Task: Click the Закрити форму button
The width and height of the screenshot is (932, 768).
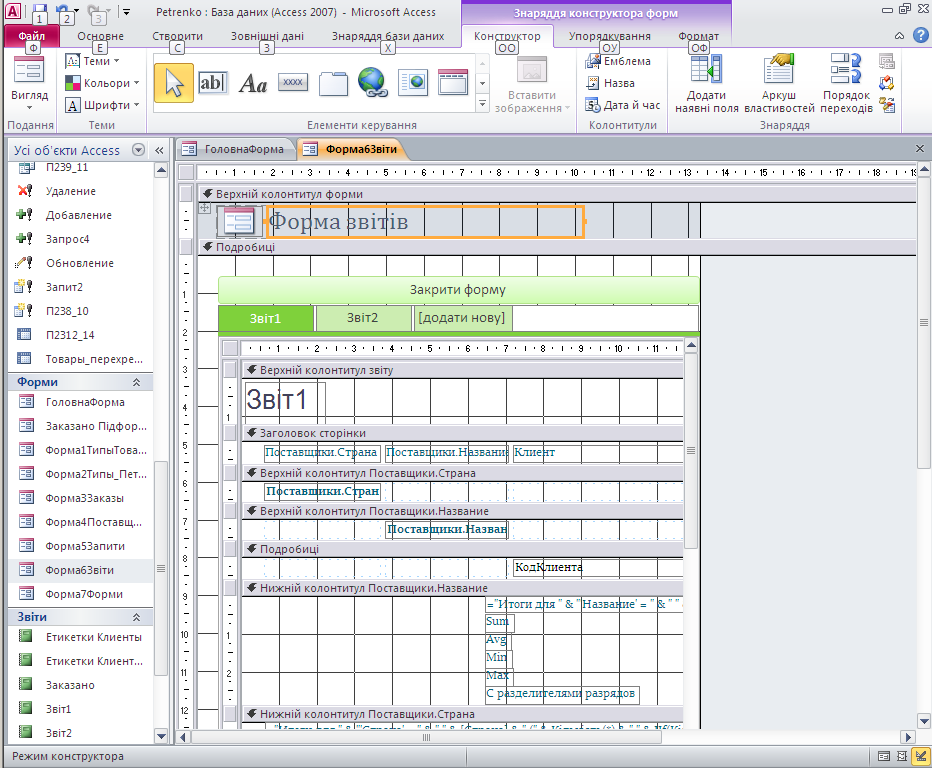Action: [x=458, y=290]
